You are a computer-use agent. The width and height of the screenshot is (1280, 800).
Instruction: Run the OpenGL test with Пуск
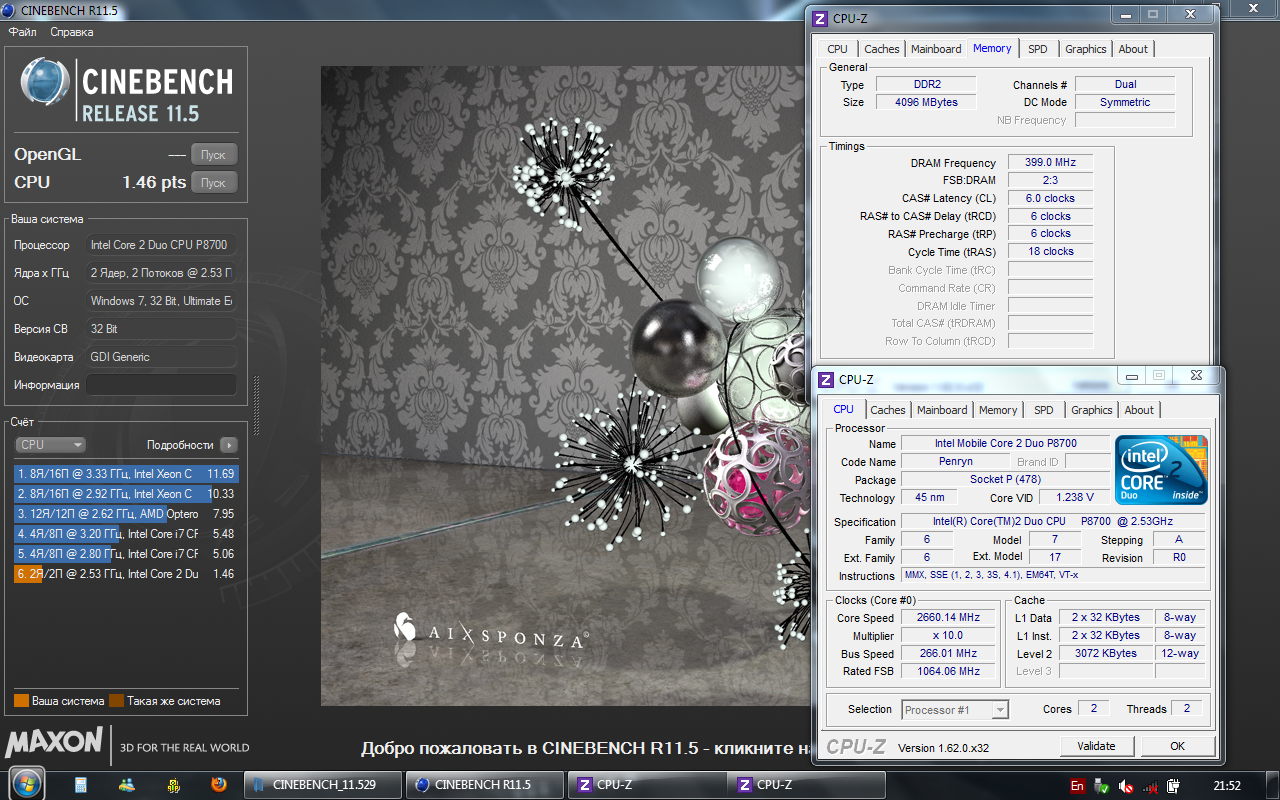[x=214, y=154]
